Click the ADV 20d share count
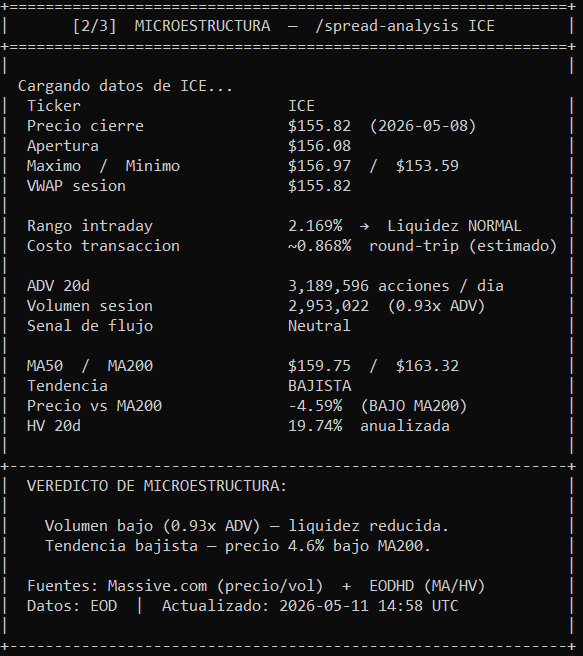583x656 pixels. (328, 286)
